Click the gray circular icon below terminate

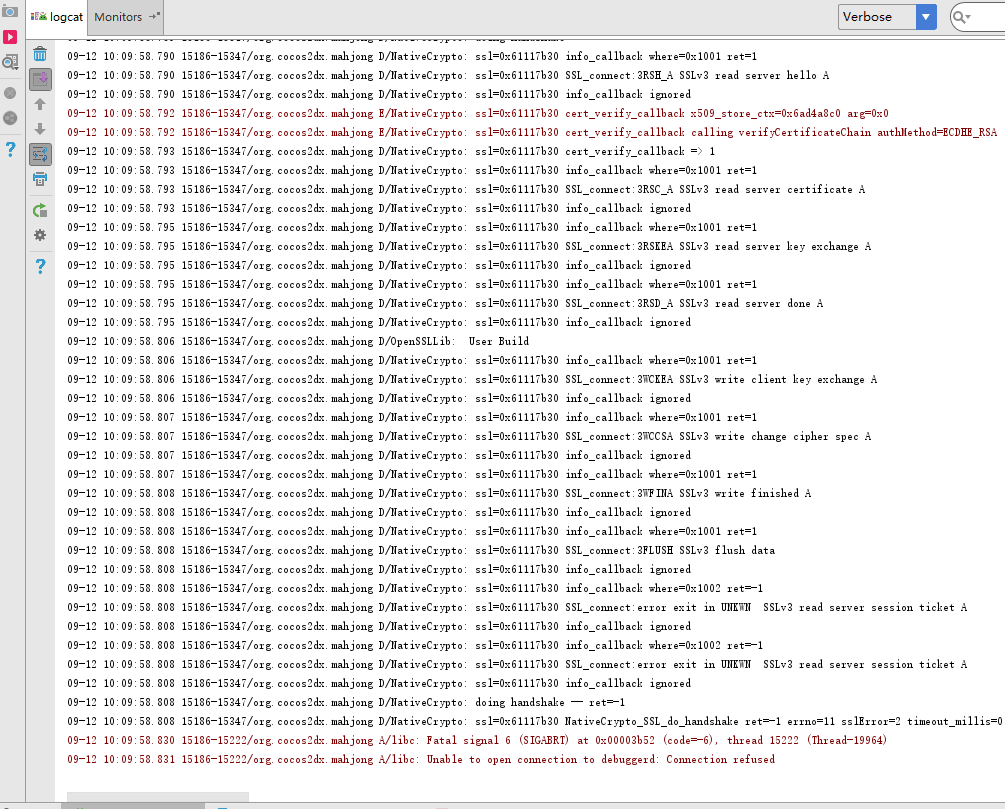tap(10, 119)
